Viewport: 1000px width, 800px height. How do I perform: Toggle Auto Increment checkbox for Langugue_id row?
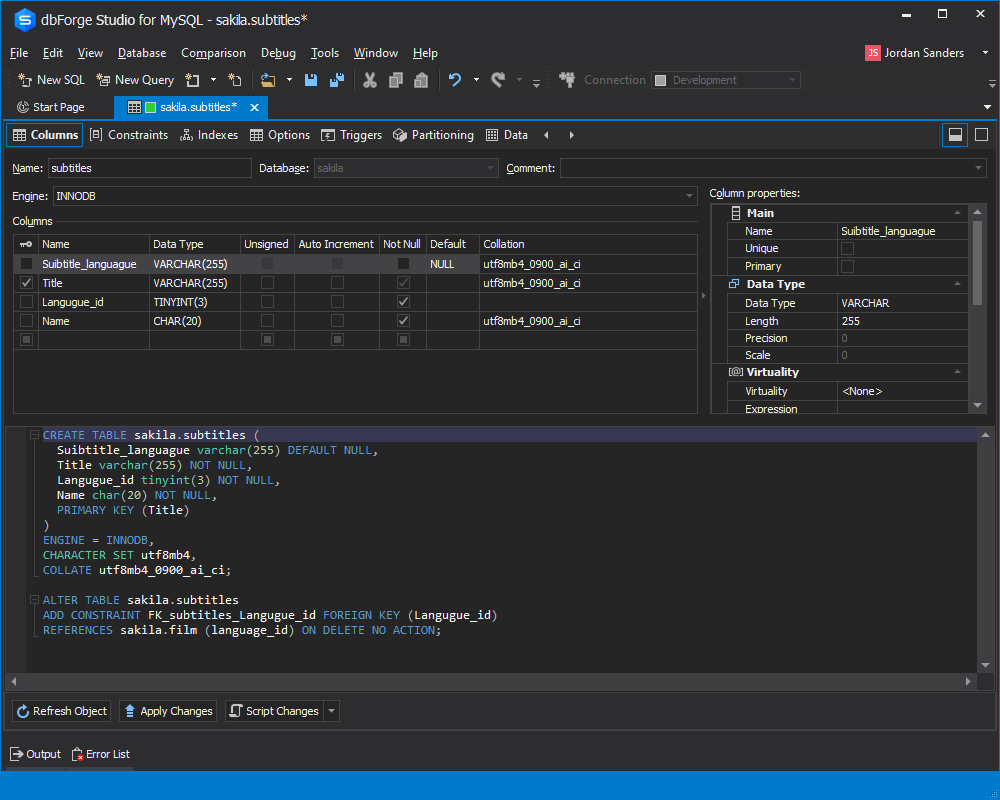click(337, 302)
